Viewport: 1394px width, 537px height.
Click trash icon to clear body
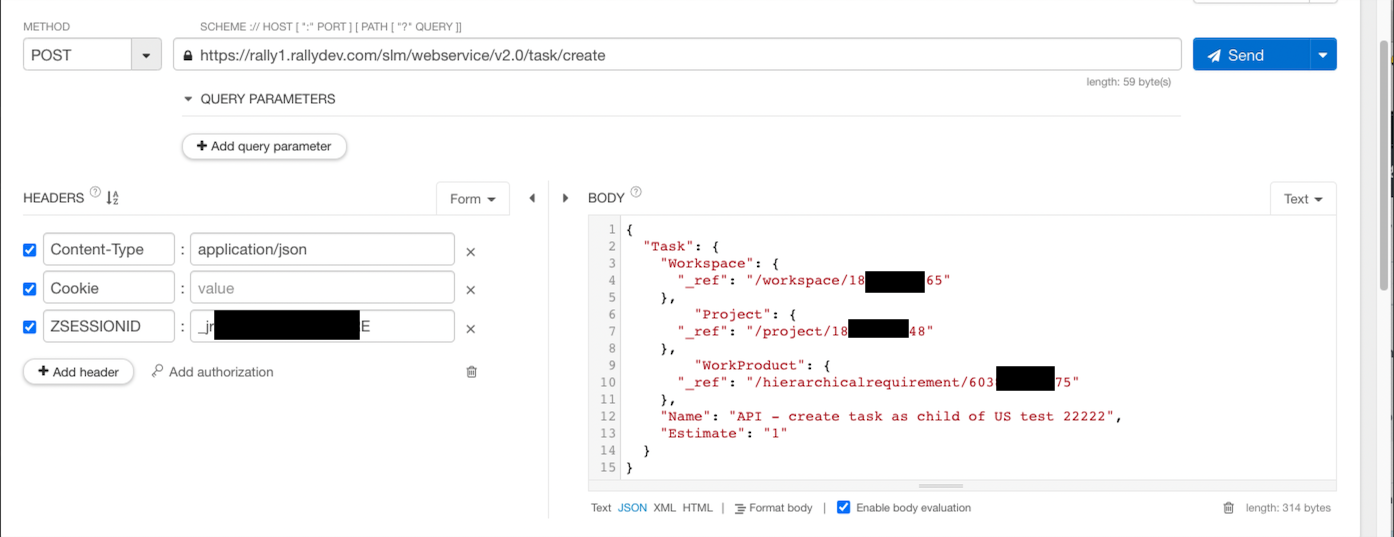point(1228,508)
